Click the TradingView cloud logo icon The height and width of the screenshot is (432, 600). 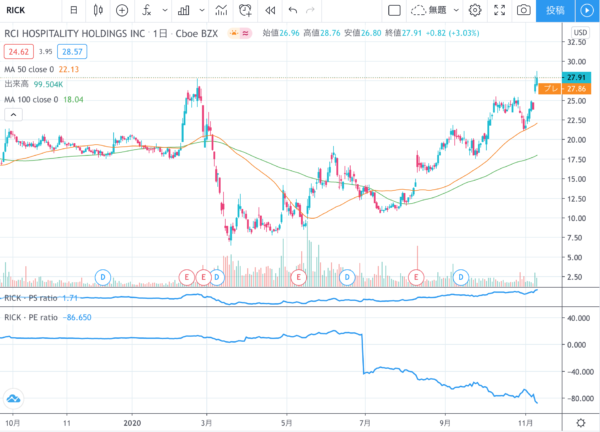point(13,399)
